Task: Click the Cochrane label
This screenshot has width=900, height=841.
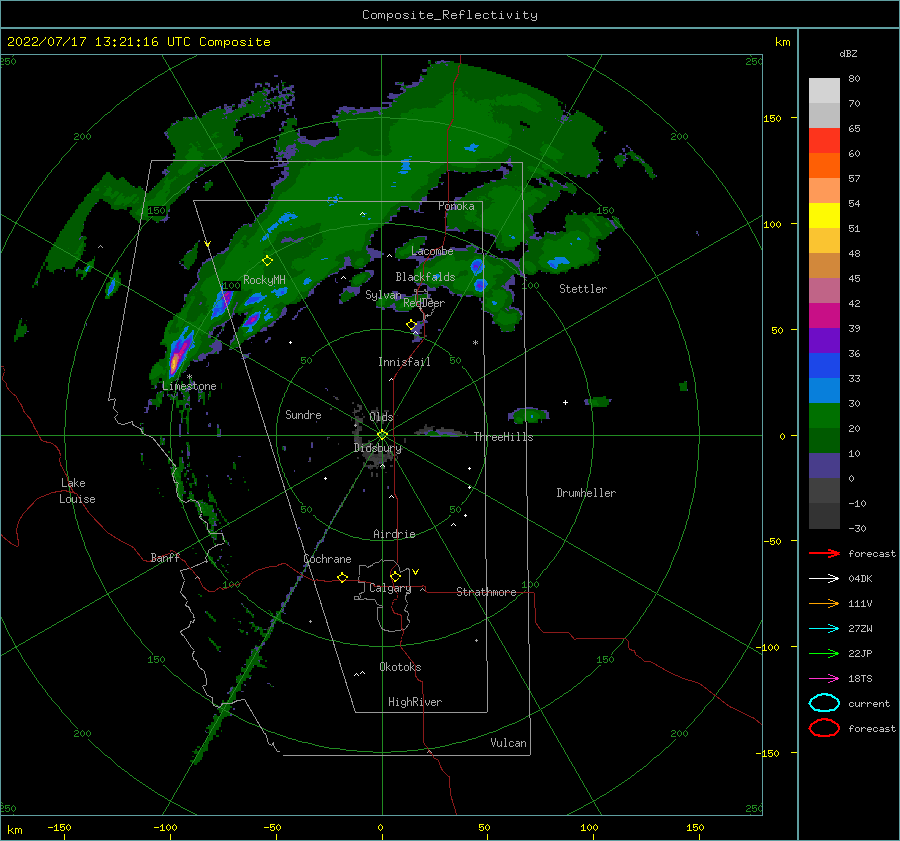Action: [x=327, y=559]
